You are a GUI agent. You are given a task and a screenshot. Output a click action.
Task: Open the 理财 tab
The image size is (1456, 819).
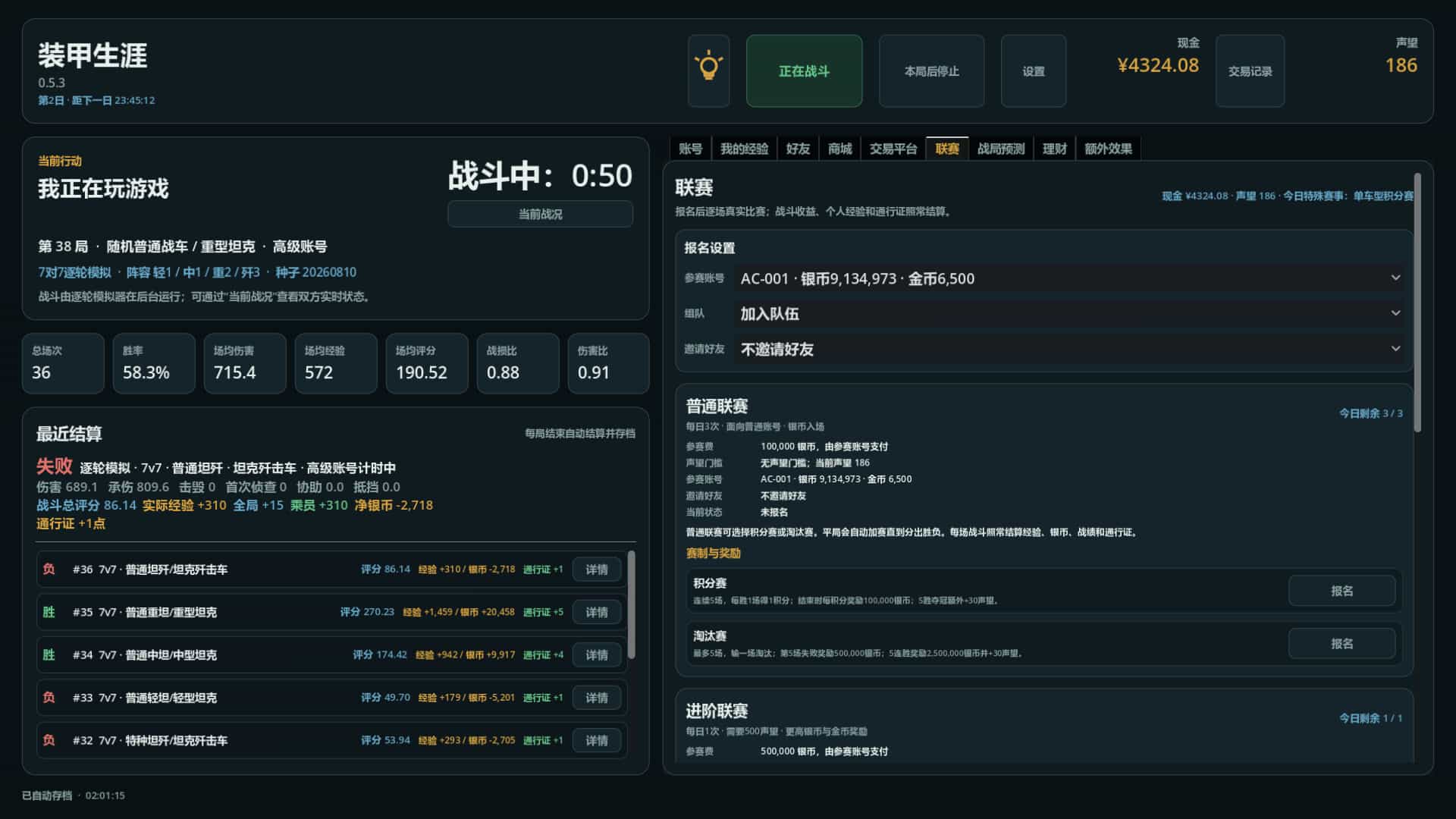pyautogui.click(x=1054, y=149)
